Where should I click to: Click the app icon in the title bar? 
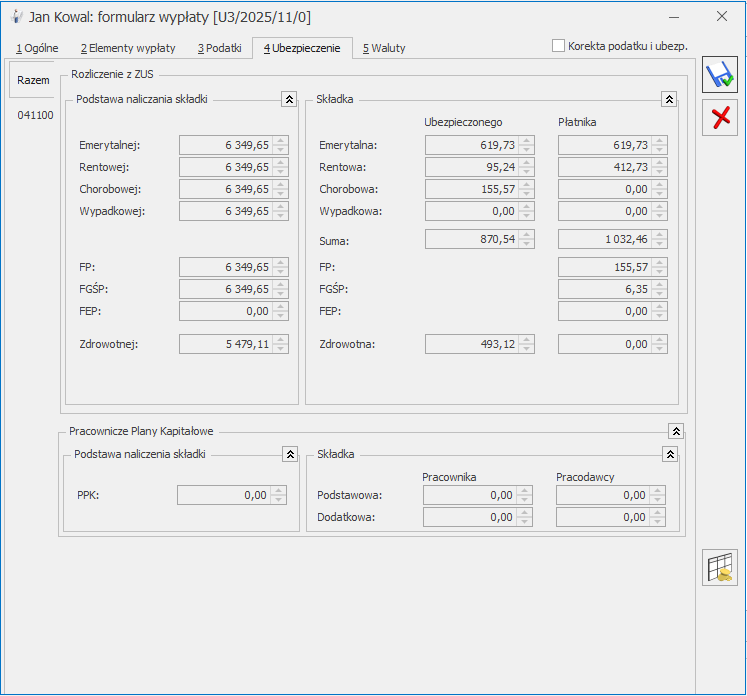pyautogui.click(x=15, y=17)
